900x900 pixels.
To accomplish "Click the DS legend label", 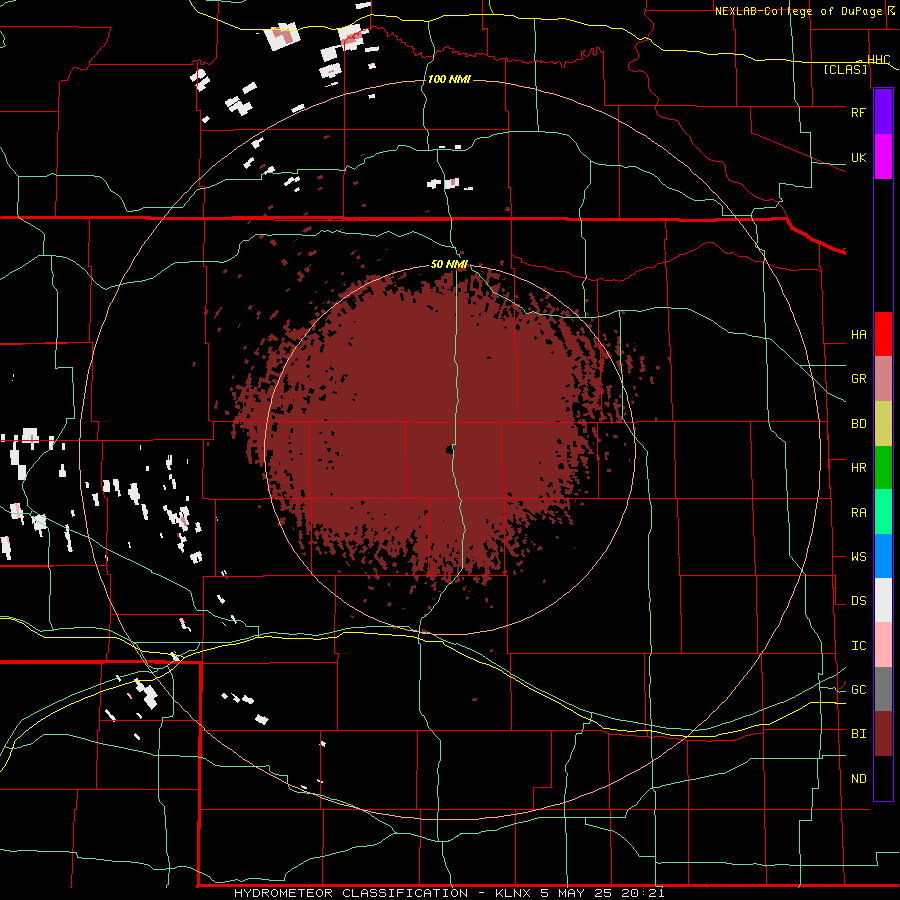I will coord(858,601).
